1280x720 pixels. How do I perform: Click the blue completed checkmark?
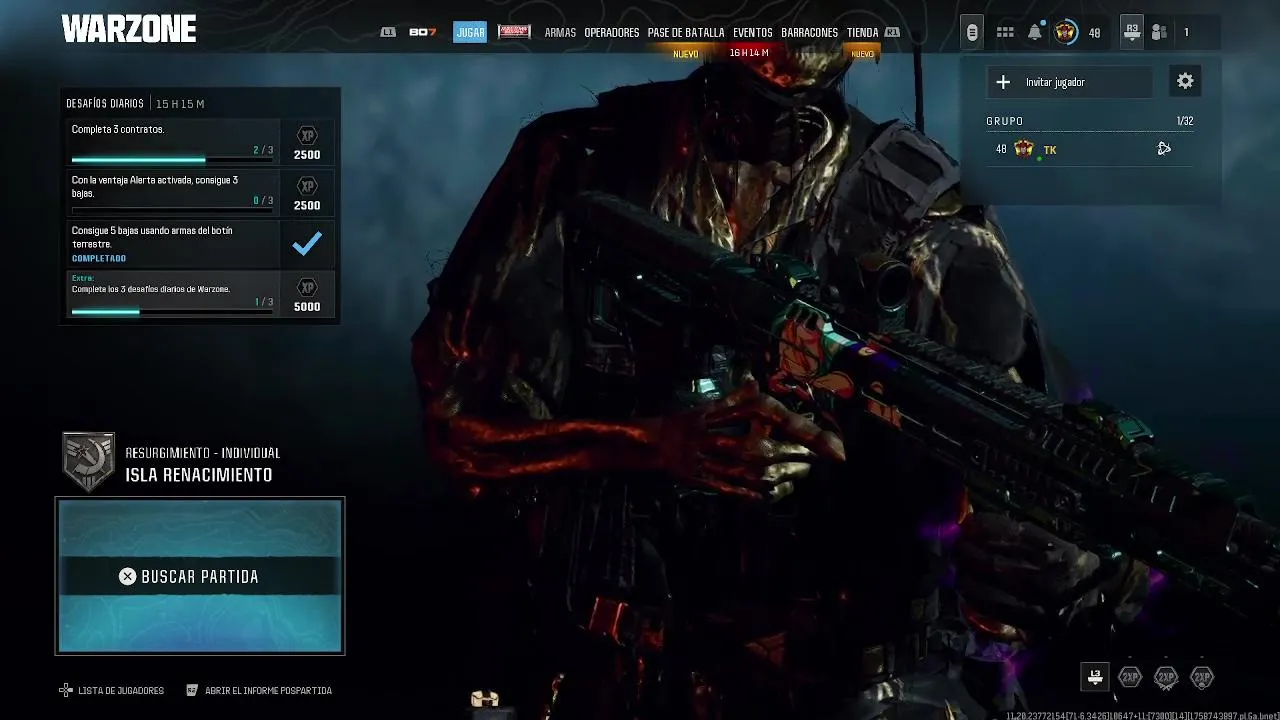pyautogui.click(x=307, y=244)
